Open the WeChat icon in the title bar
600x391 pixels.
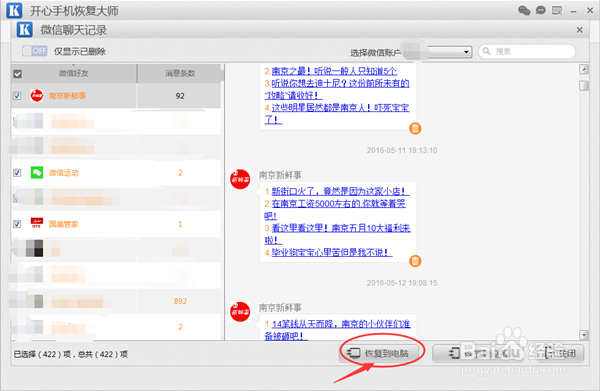pos(524,10)
